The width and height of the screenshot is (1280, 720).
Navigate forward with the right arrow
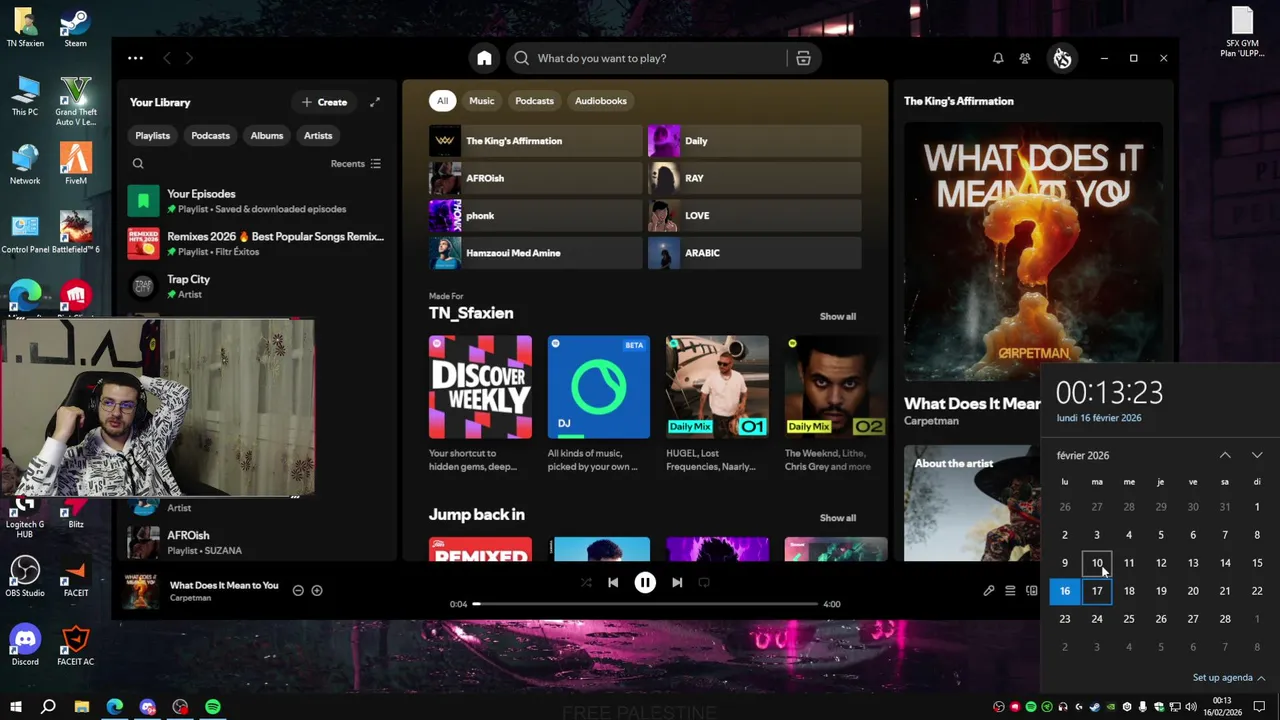tap(189, 58)
